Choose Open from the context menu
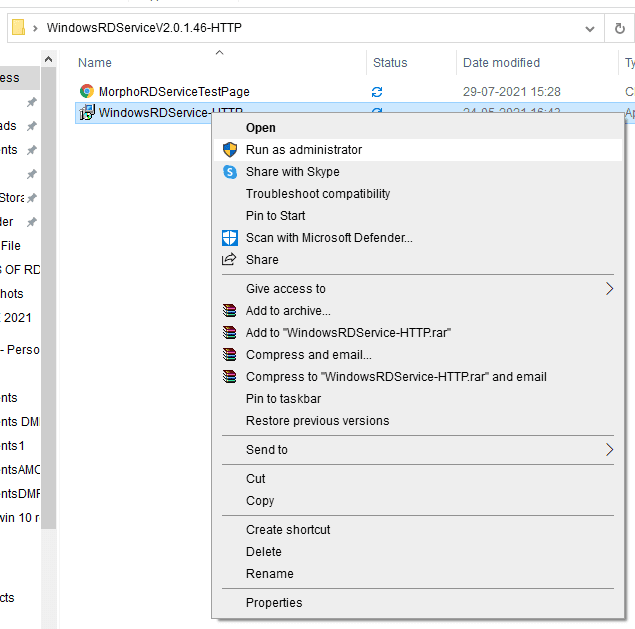The image size is (635, 629). [x=418, y=128]
